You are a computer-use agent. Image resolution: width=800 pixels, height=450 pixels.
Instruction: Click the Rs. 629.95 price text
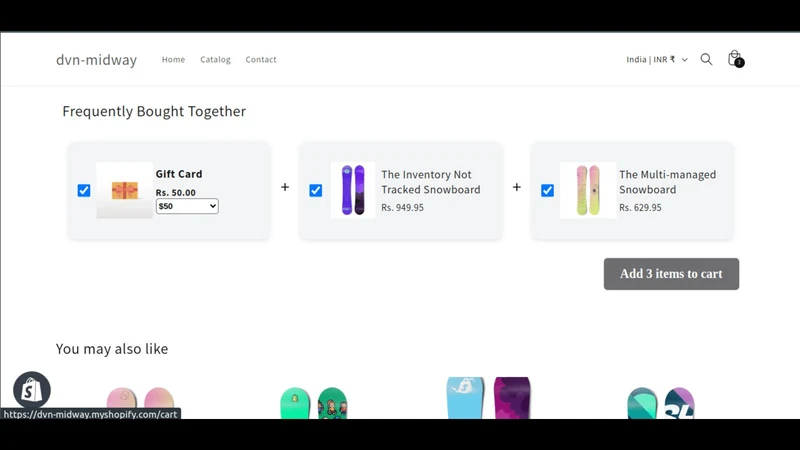(x=640, y=207)
